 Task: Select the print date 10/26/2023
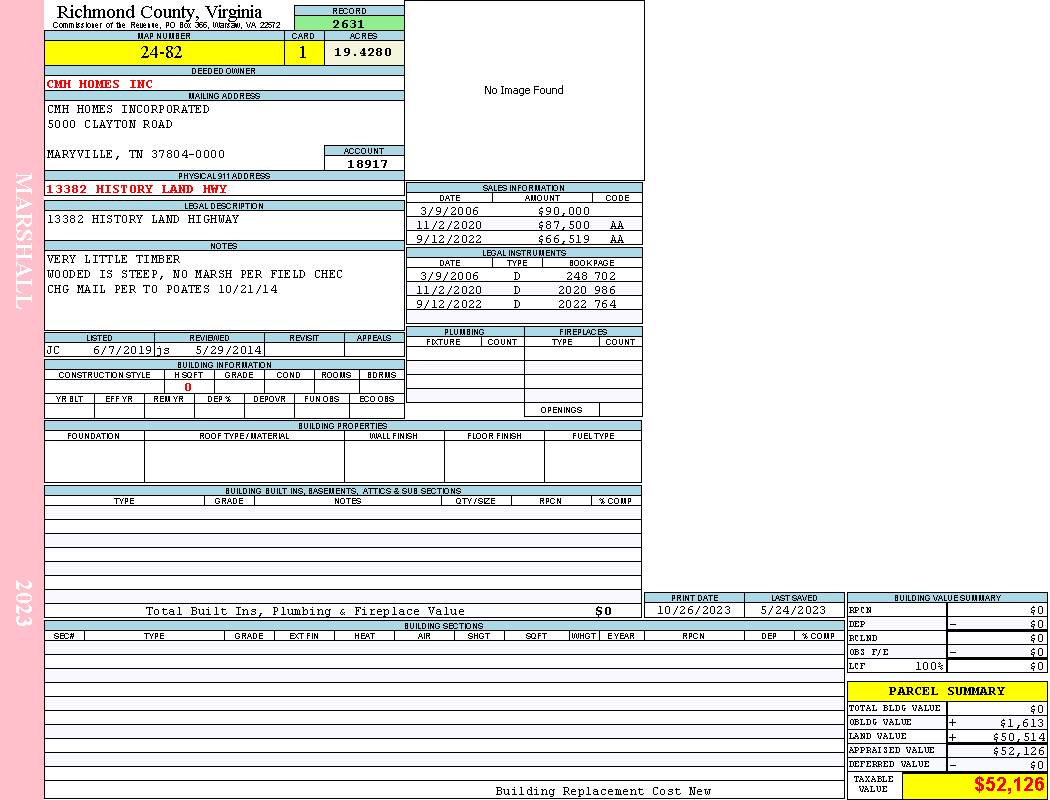[694, 610]
